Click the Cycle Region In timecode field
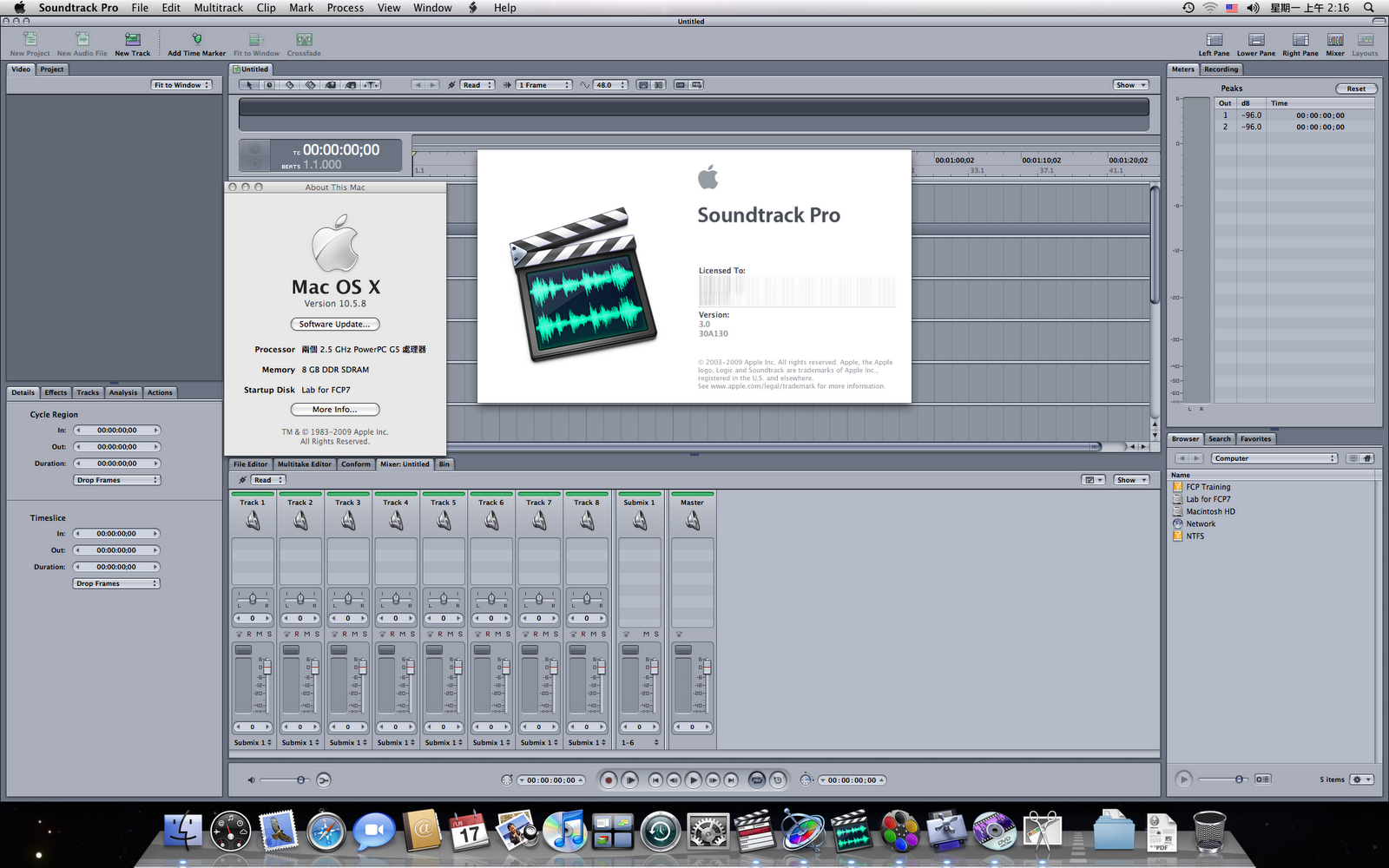The image size is (1389, 868). pyautogui.click(x=117, y=431)
